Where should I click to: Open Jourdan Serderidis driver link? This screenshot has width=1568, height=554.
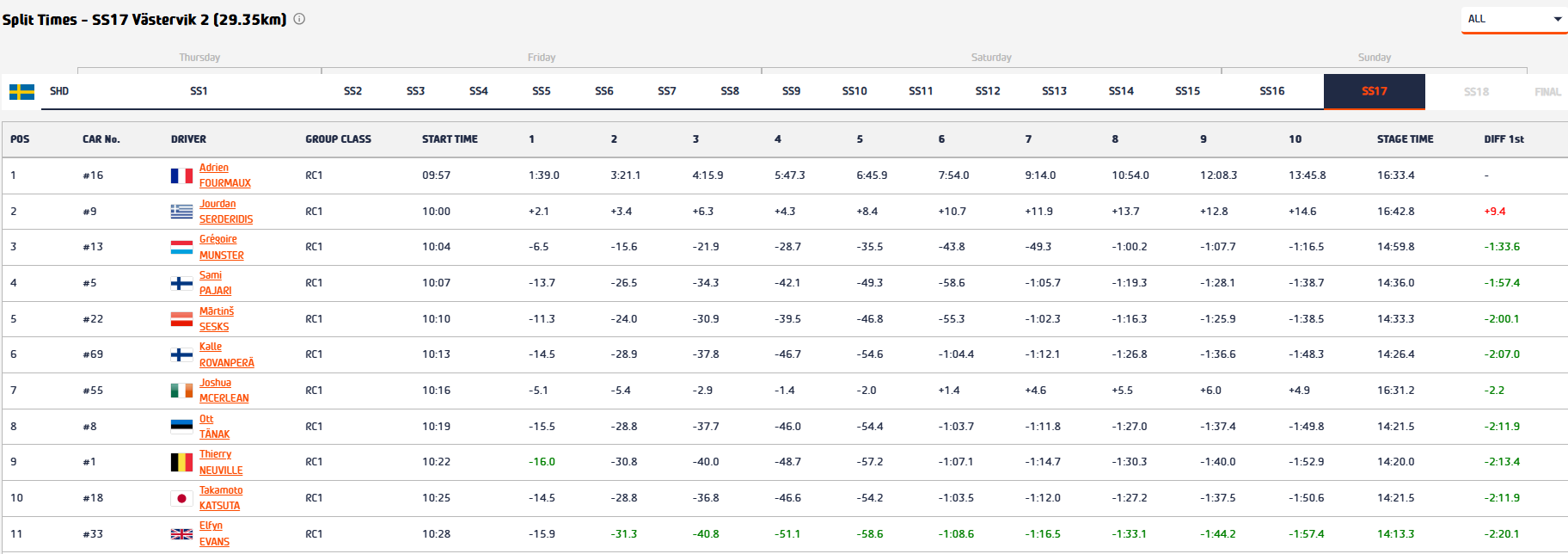click(x=226, y=212)
